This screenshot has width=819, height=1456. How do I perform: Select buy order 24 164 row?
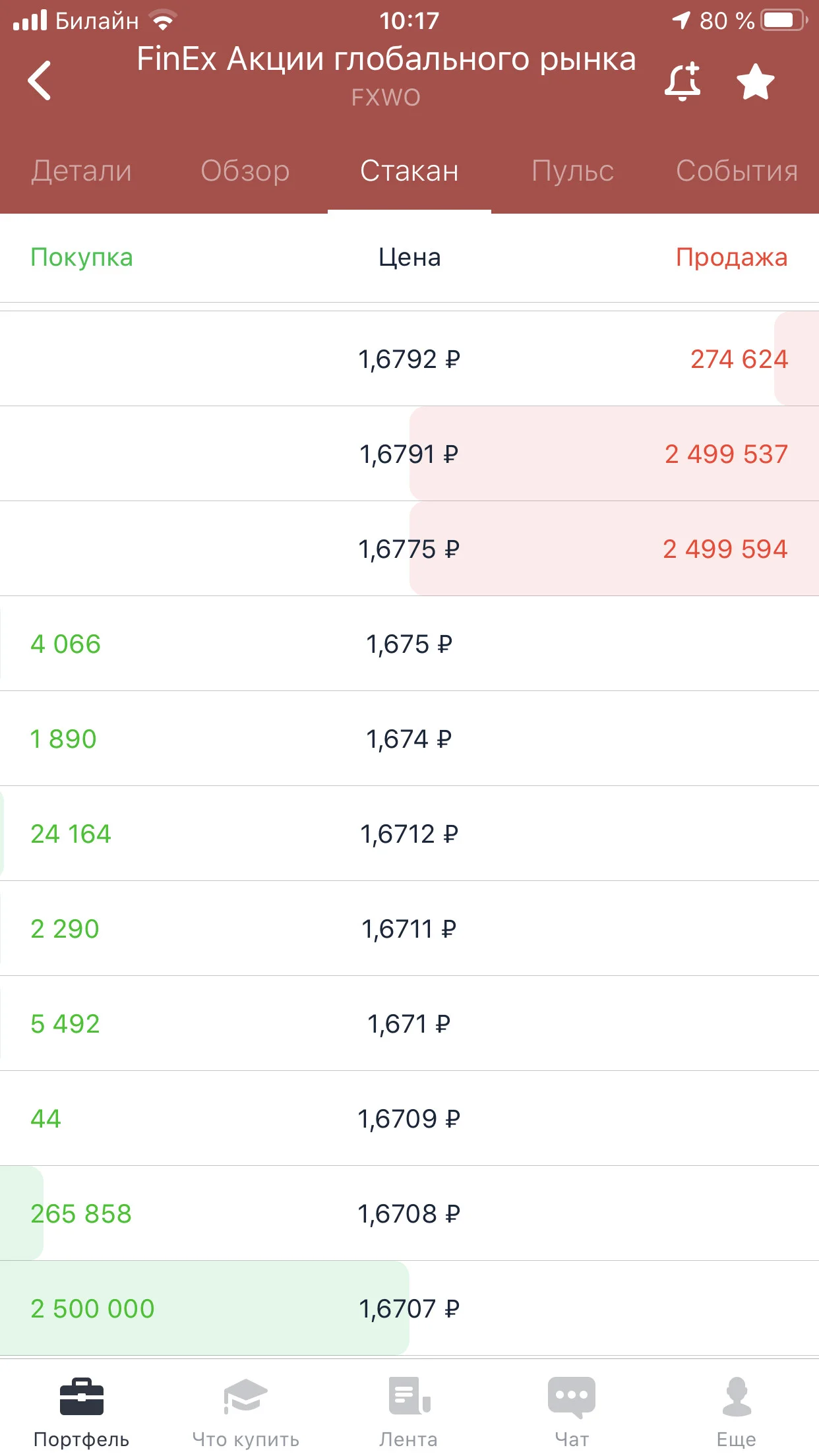[409, 834]
